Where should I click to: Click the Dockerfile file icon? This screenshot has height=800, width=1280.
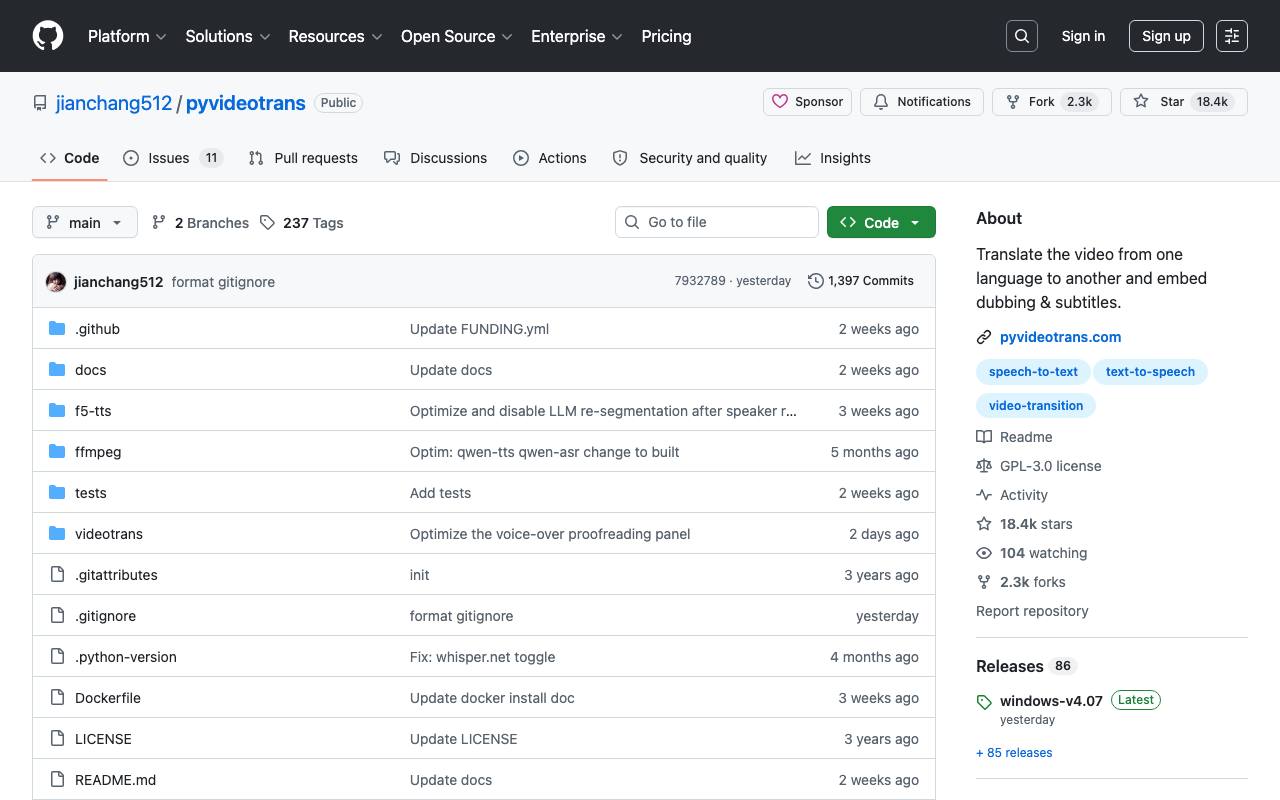(x=57, y=697)
